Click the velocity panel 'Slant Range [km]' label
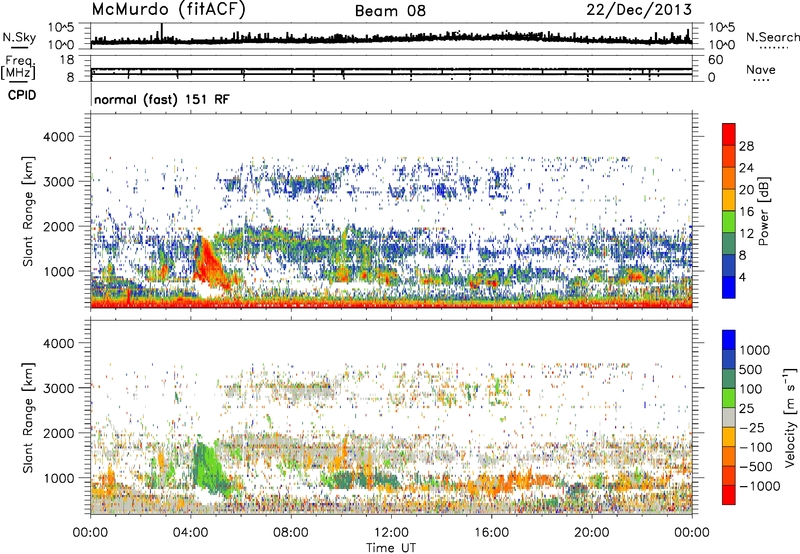Viewport: 800px width, 554px height. tap(28, 417)
